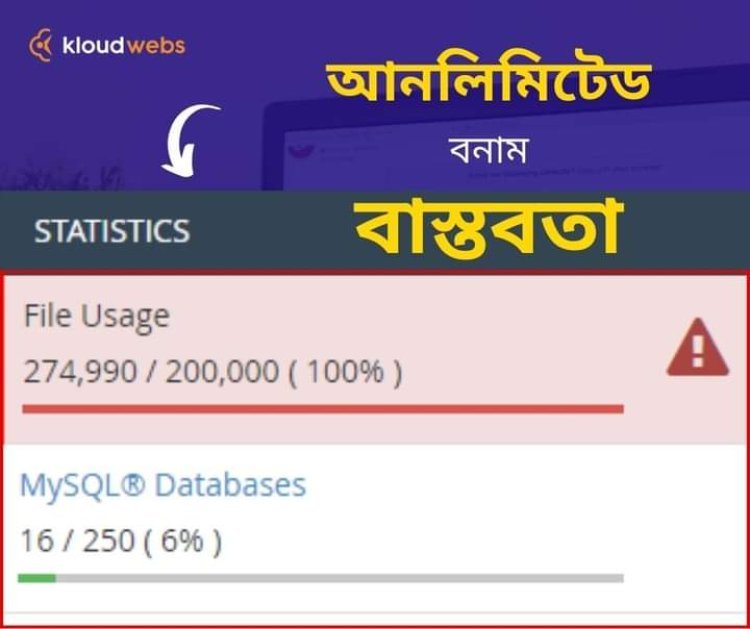Image resolution: width=750 pixels, height=629 pixels.
Task: Click the 16 / 250 (6%) value
Action: (120, 541)
